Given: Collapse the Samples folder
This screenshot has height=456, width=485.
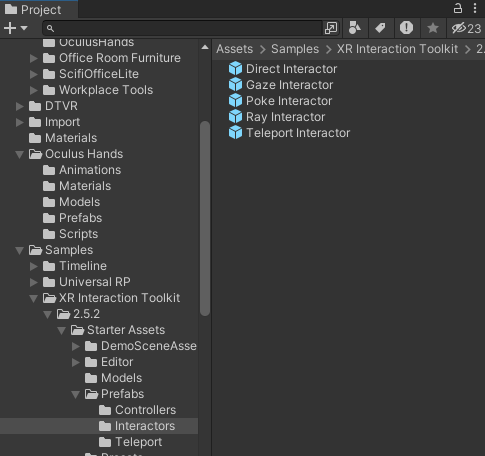Looking at the screenshot, I should 20,250.
